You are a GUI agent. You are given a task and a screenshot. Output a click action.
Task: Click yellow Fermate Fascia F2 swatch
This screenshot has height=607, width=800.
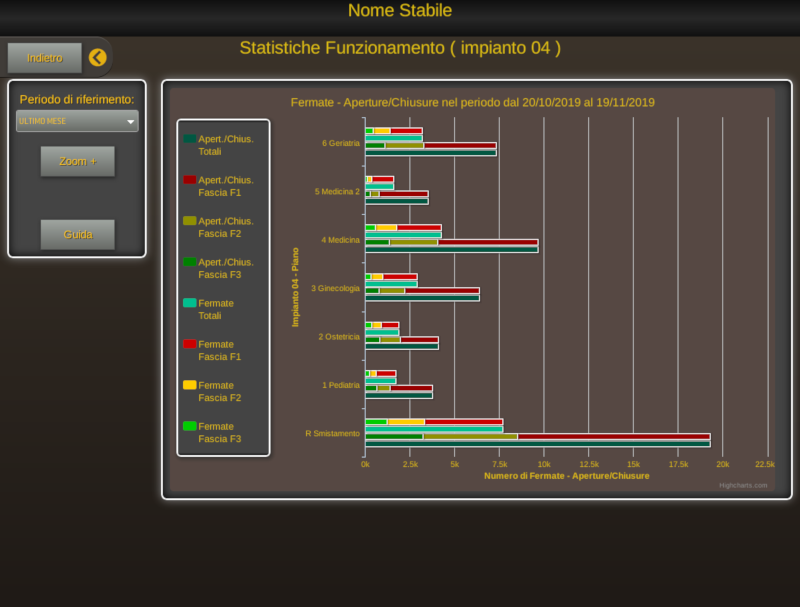coord(190,385)
